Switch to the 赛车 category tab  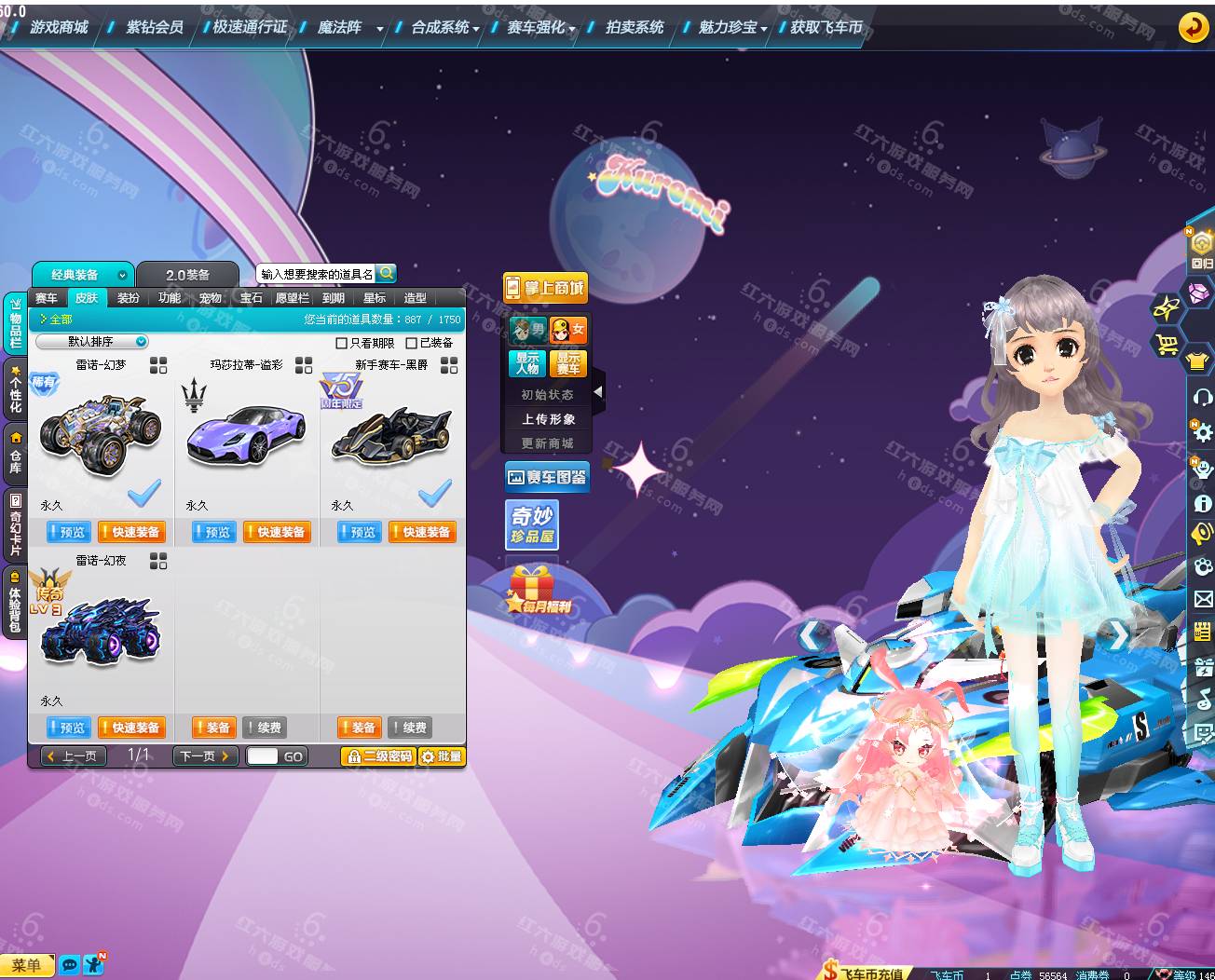click(x=47, y=298)
